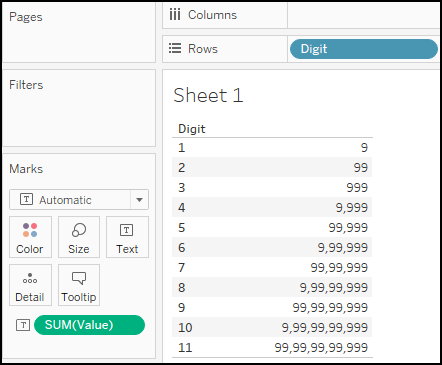Select row with value 9,99,999
The height and width of the screenshot is (365, 442).
point(272,247)
